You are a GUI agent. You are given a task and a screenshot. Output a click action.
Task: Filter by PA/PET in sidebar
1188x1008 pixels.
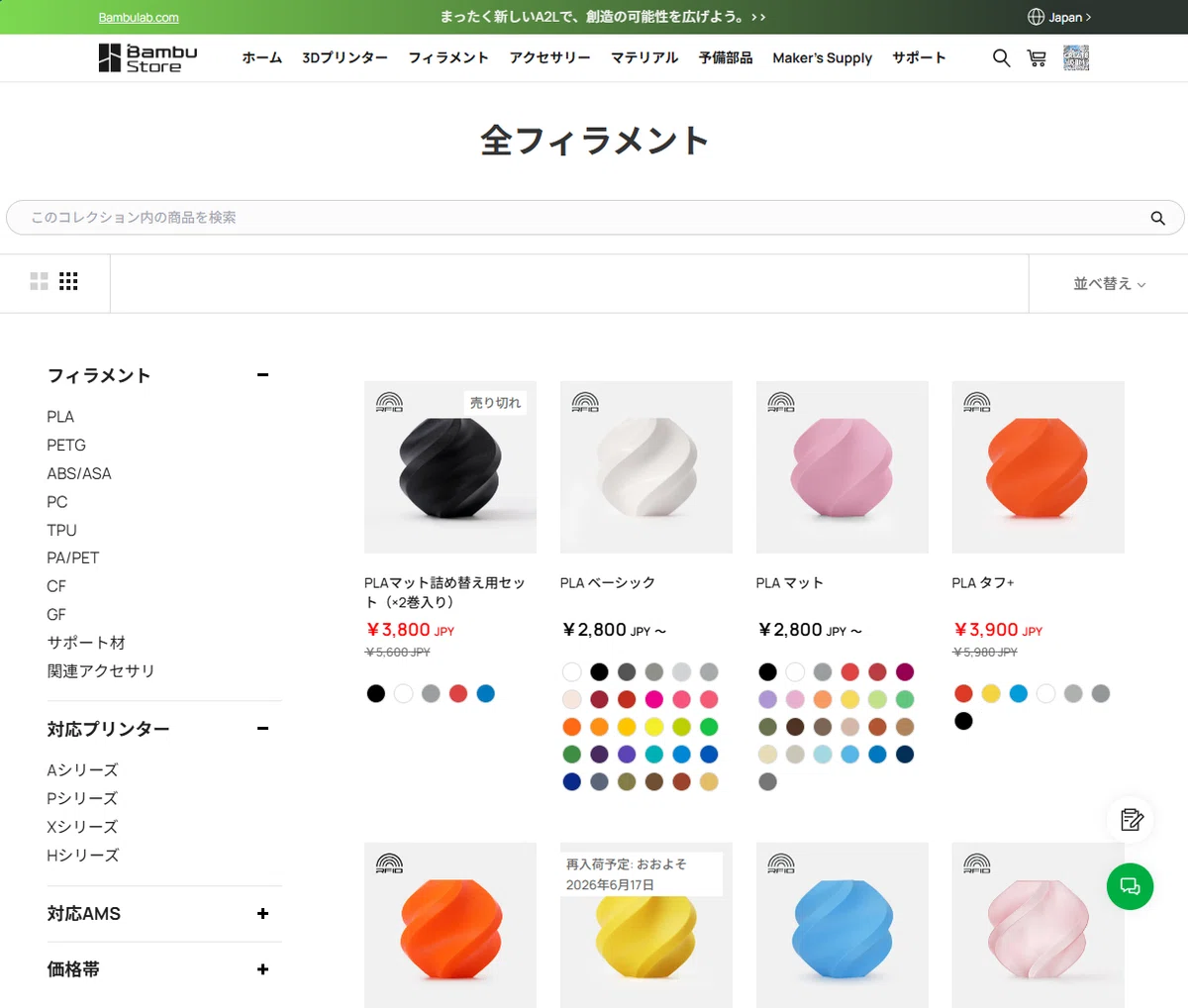tap(73, 558)
